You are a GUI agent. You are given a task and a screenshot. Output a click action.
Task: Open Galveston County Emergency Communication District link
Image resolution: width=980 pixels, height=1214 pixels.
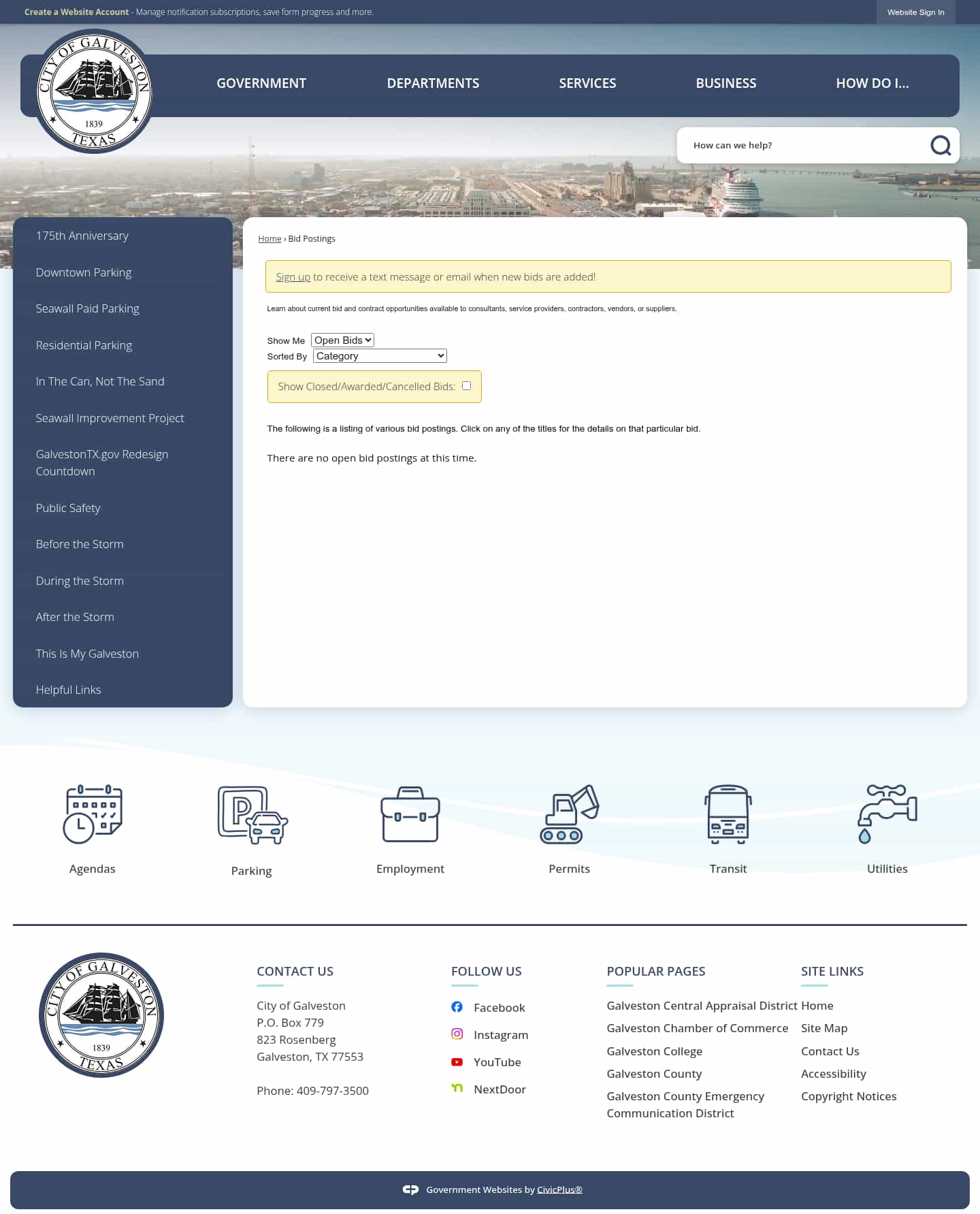(685, 1104)
